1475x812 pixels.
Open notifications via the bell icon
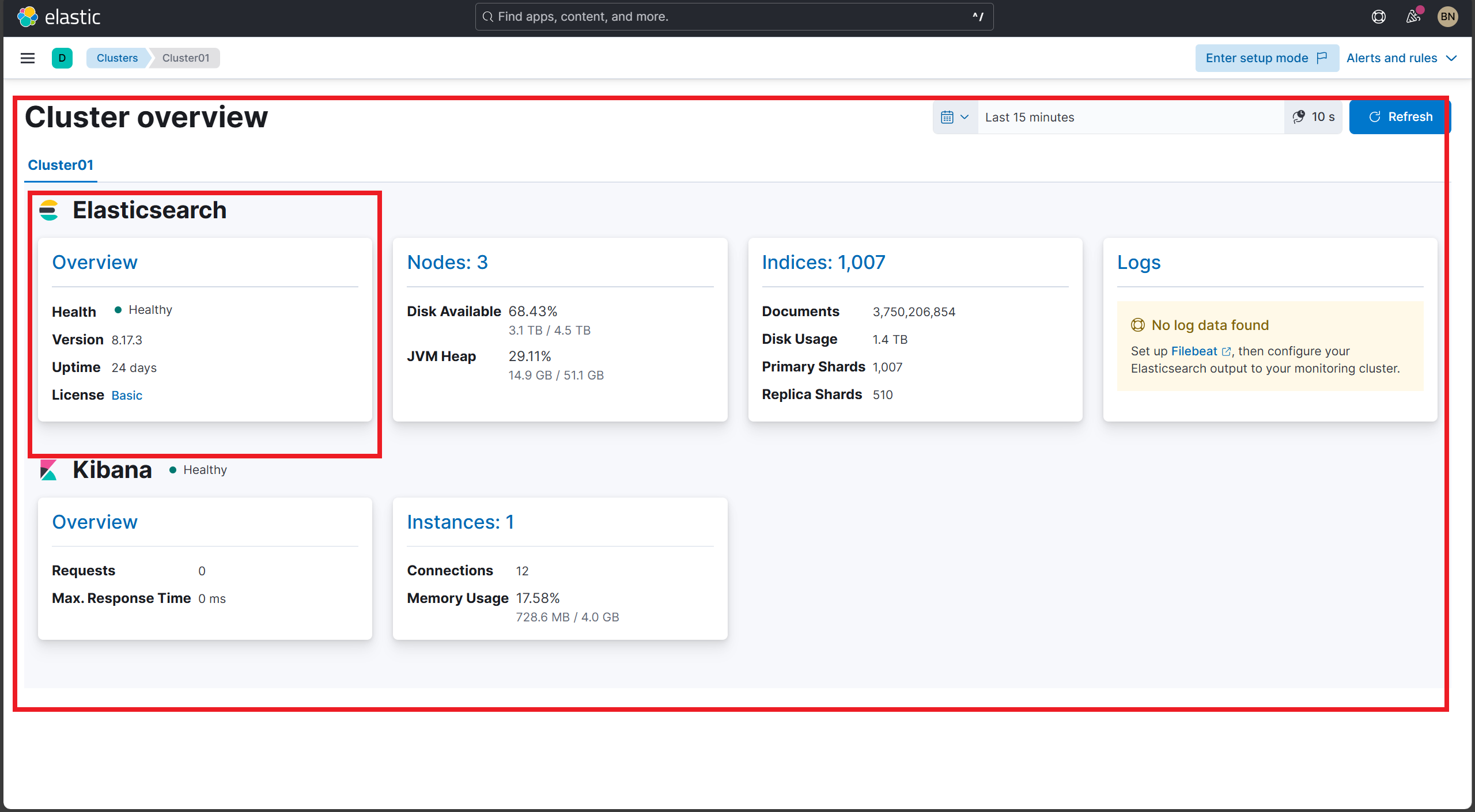(1413, 17)
